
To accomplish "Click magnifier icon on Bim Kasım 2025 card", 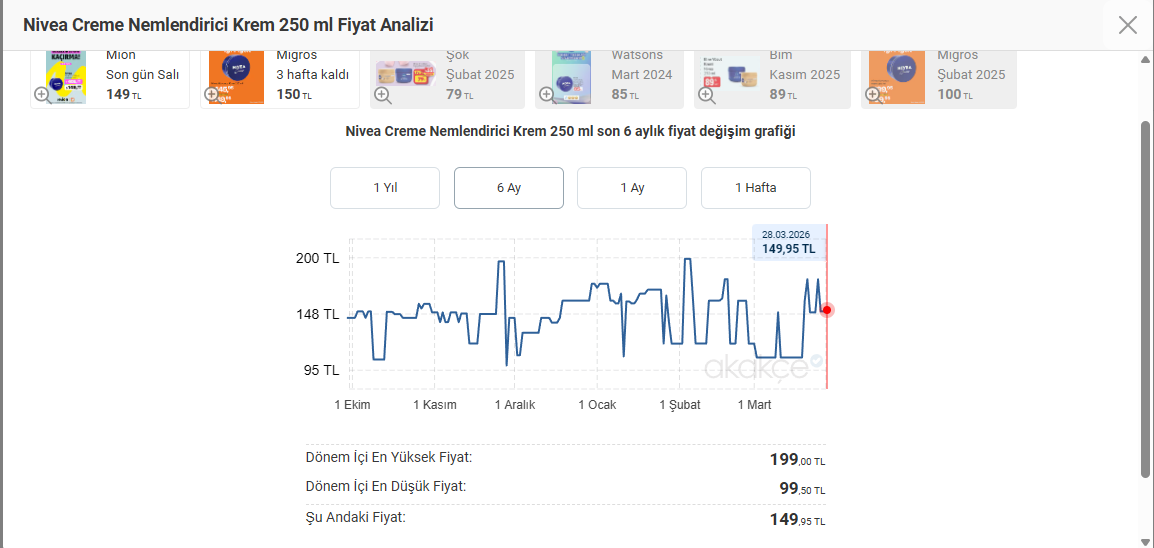I will pos(705,95).
